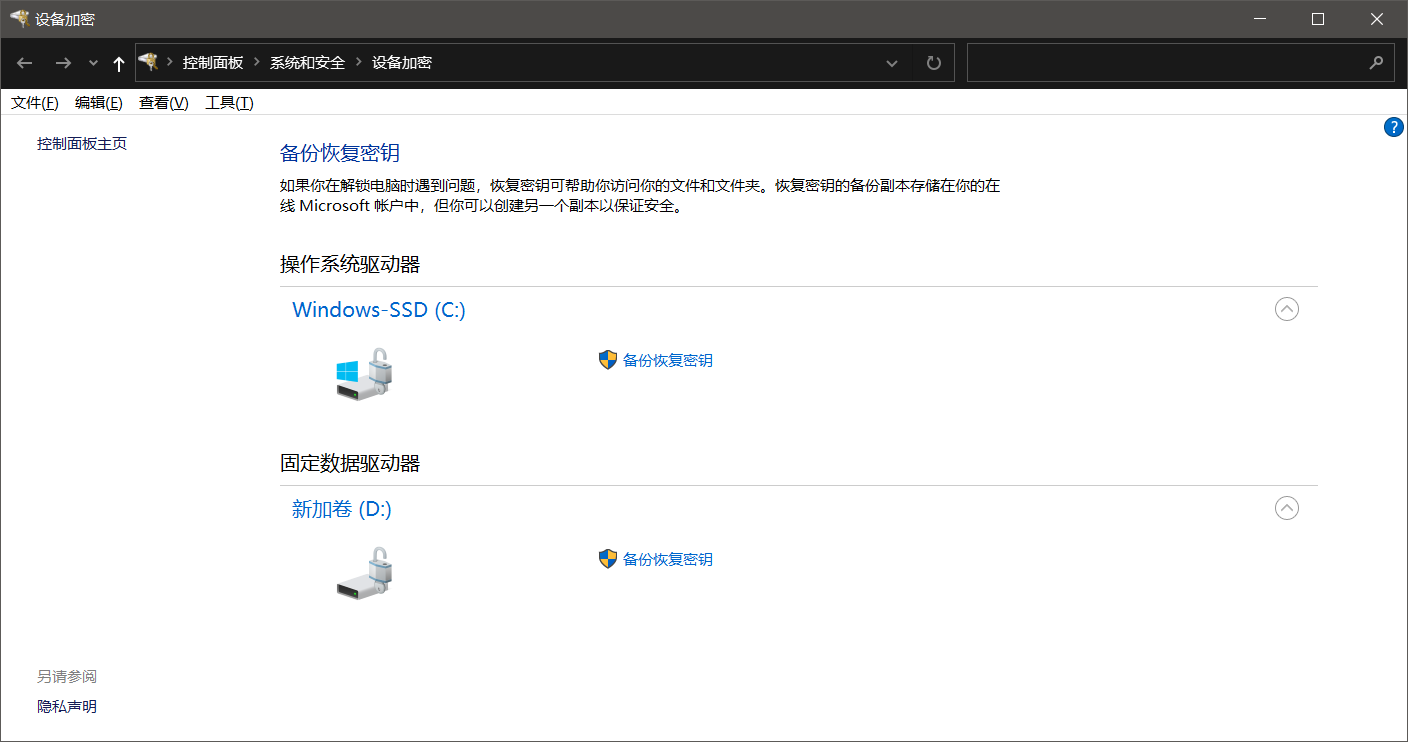1408x742 pixels.
Task: Close the 设备加密 window
Action: tap(1377, 19)
